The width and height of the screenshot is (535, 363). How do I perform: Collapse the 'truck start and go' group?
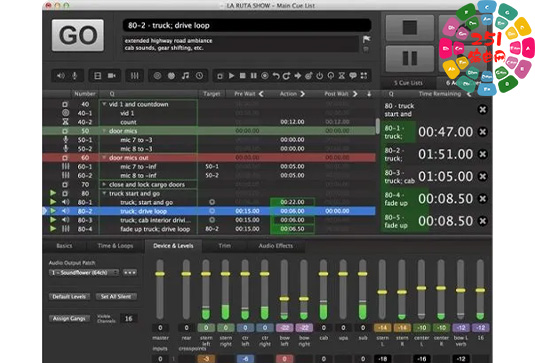(x=104, y=193)
